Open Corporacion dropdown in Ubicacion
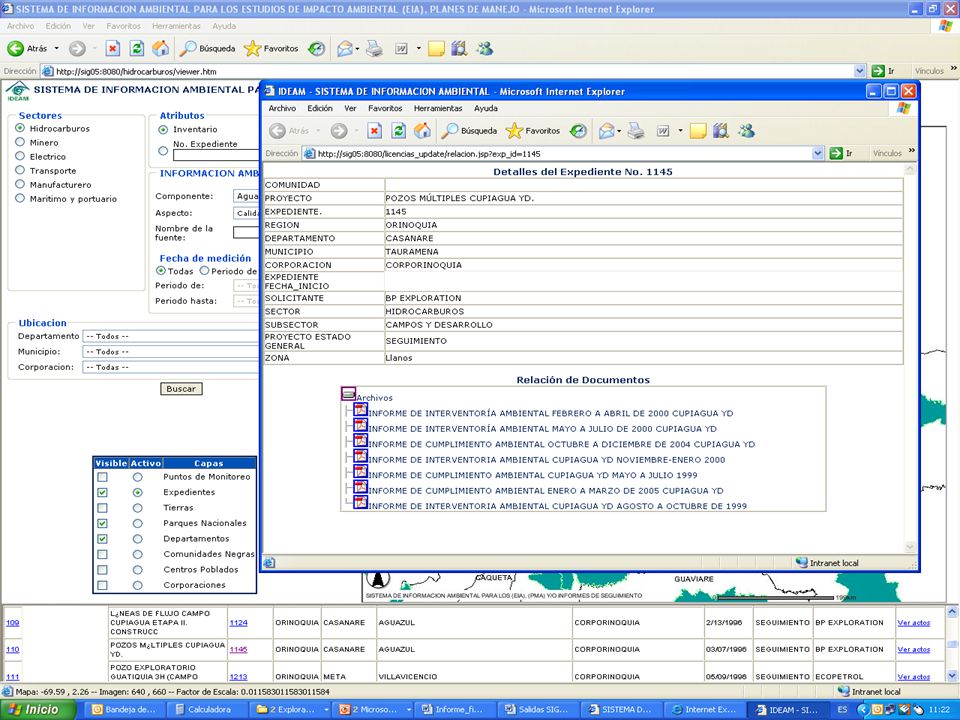Screen dimensions: 960x720 [x=171, y=367]
